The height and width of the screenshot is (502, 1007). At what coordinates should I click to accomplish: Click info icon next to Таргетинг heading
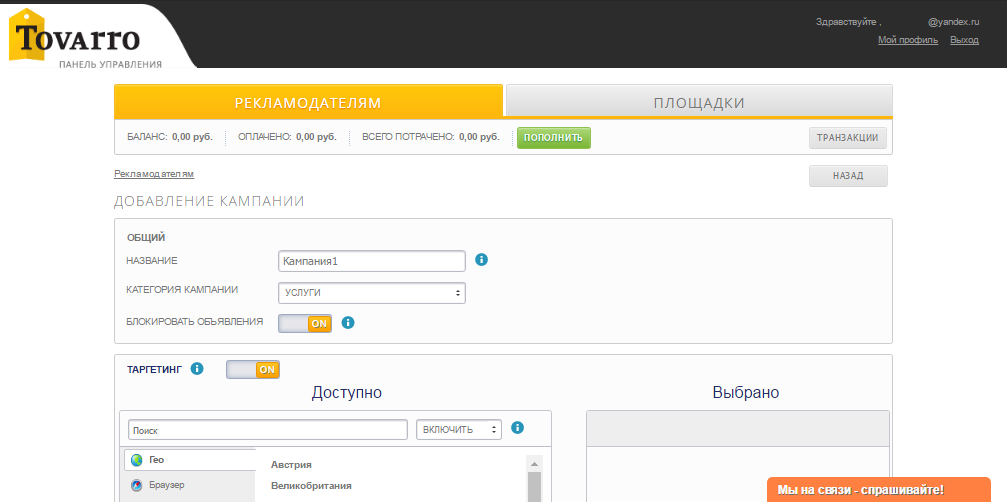197,368
